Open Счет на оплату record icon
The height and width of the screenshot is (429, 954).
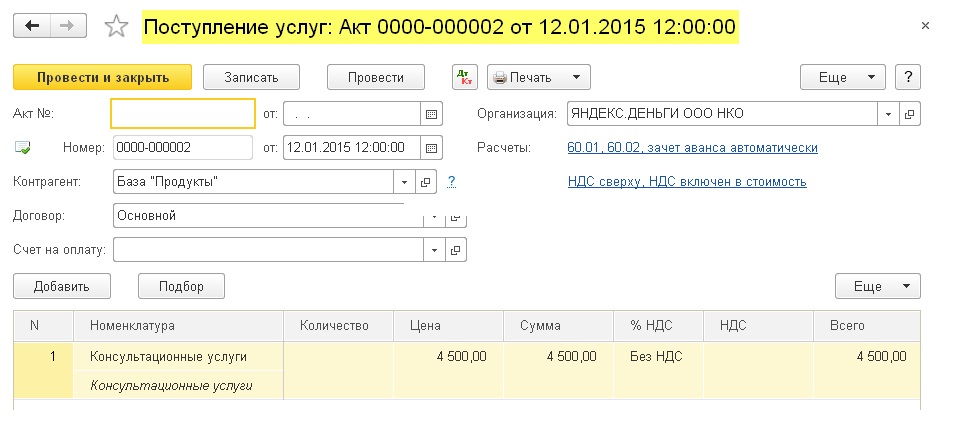456,250
